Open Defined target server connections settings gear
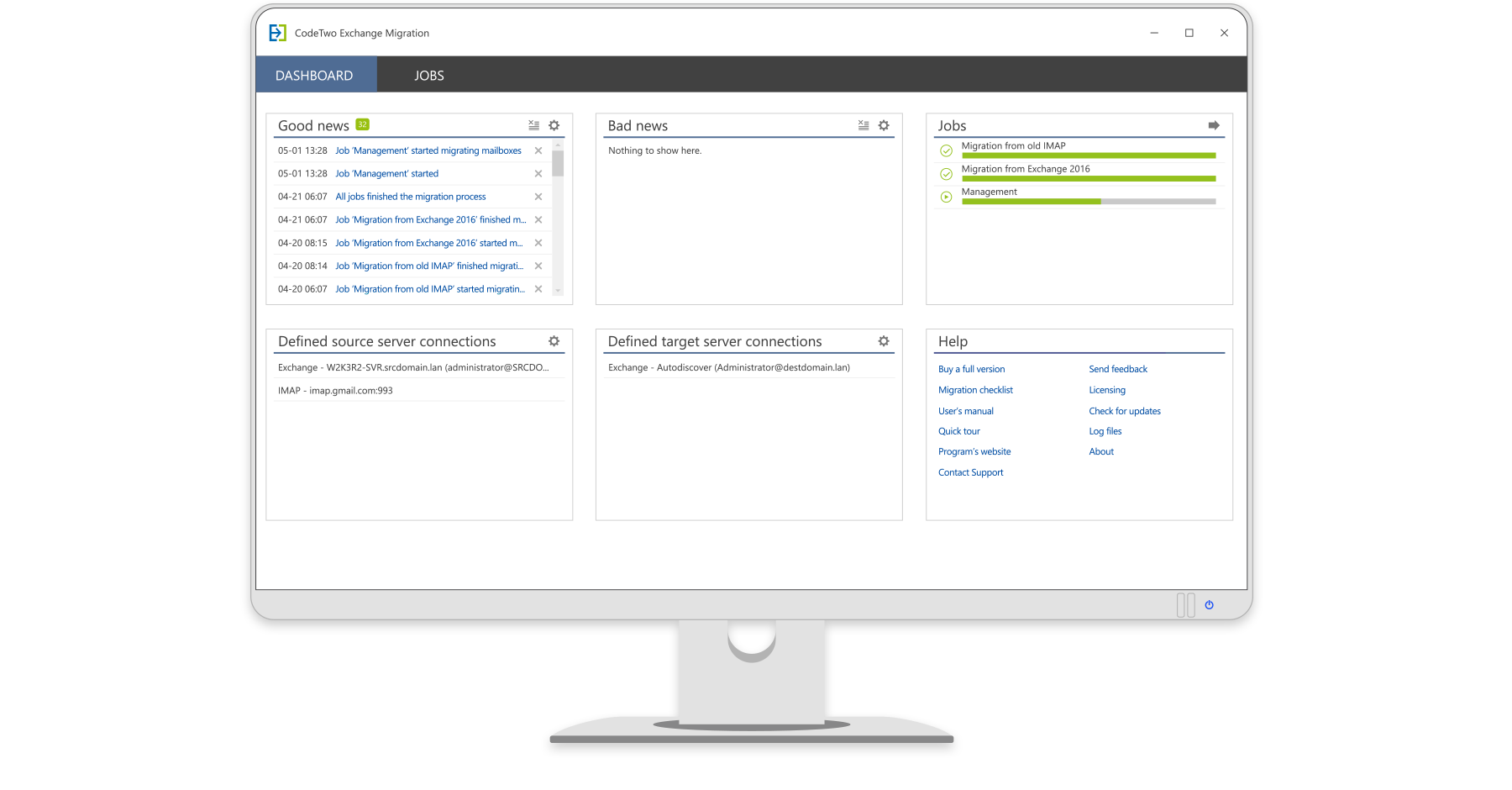 (x=883, y=341)
